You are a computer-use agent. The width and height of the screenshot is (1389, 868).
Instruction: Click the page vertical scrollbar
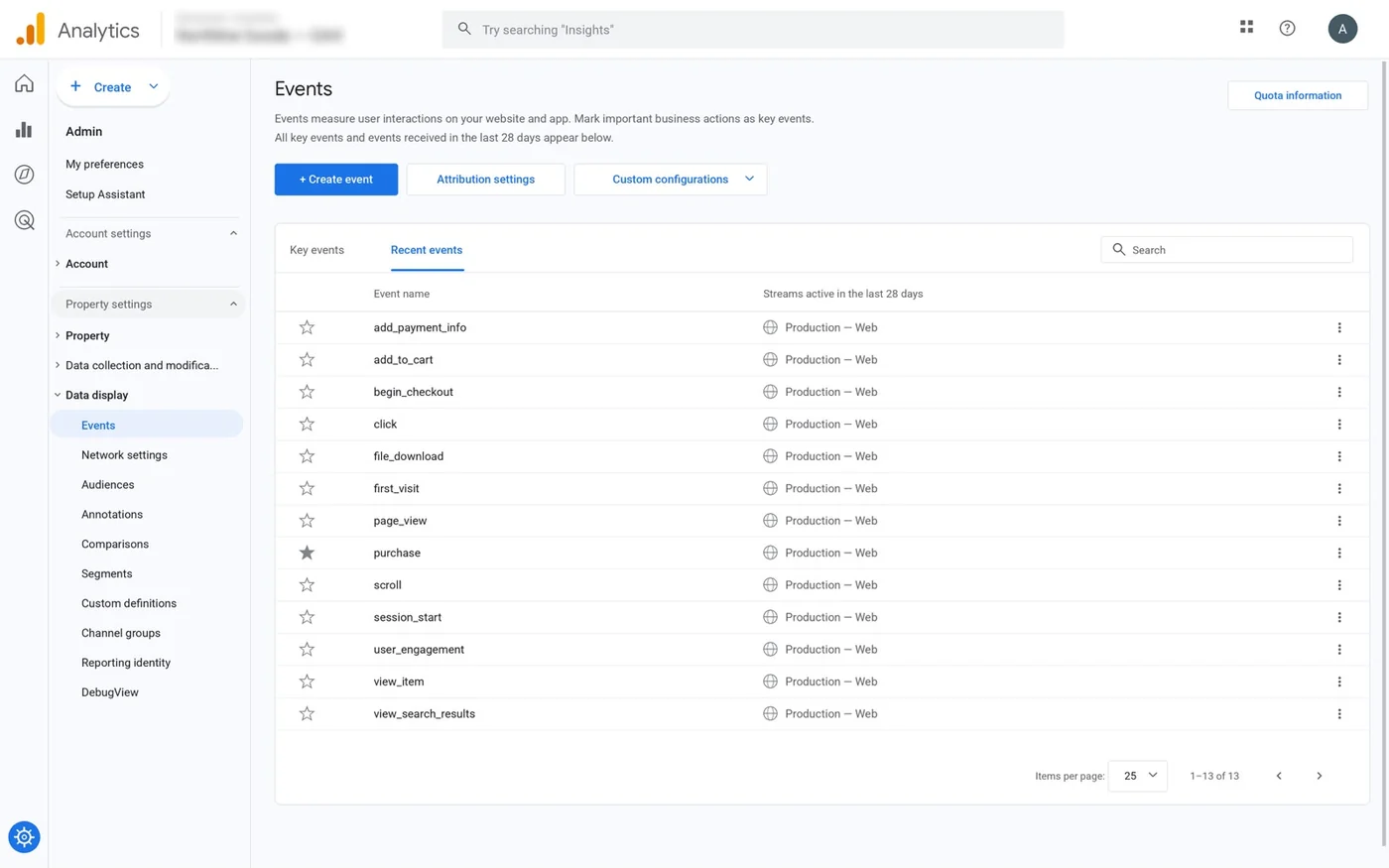pos(1384,454)
